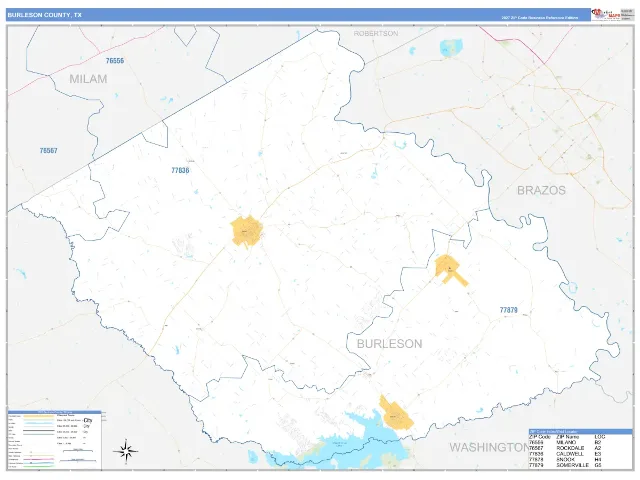The width and height of the screenshot is (640, 480).
Task: Select the "BURLESON COUNTY, TX" title text
Action: (44, 15)
